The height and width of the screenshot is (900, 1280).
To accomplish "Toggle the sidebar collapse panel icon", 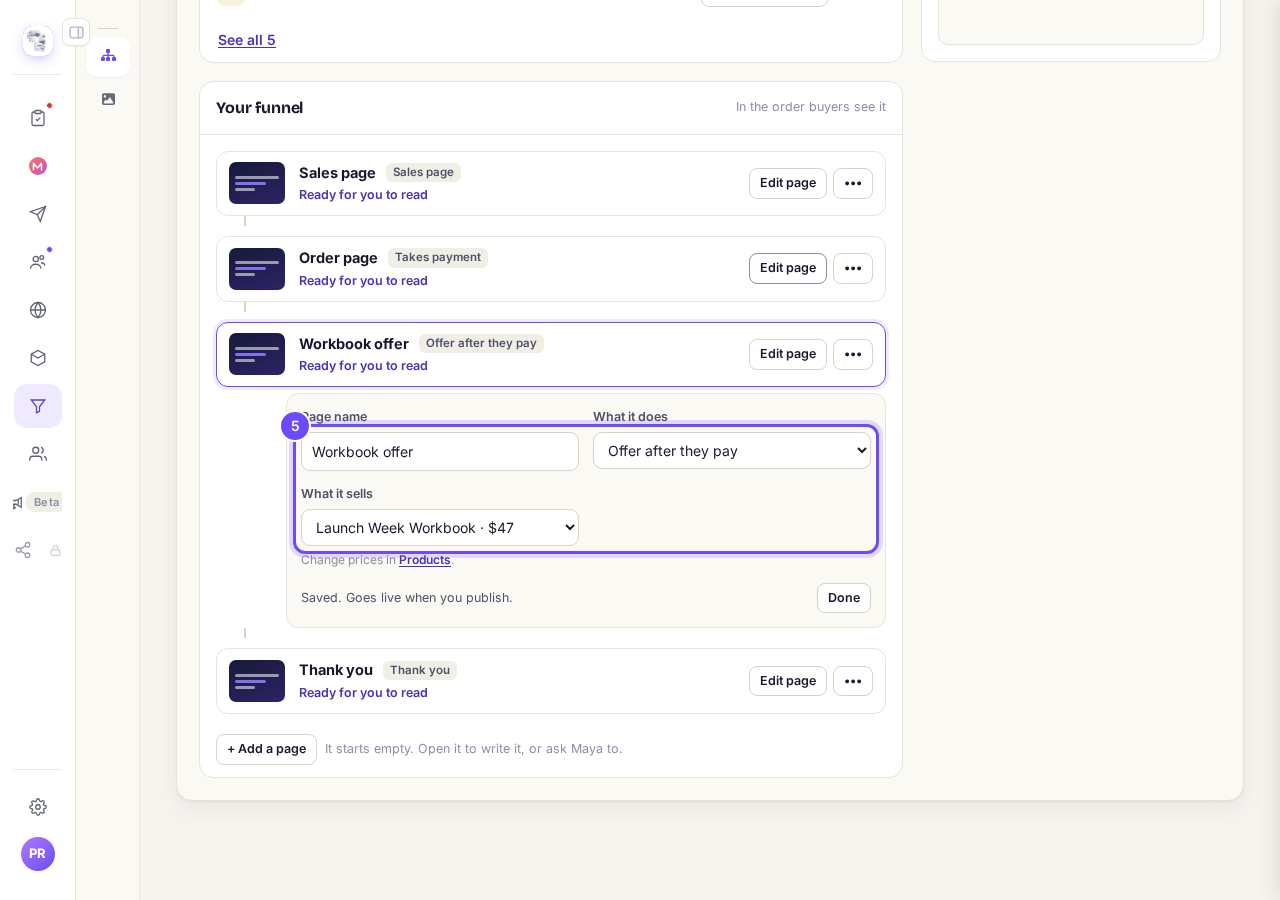I will click(76, 32).
